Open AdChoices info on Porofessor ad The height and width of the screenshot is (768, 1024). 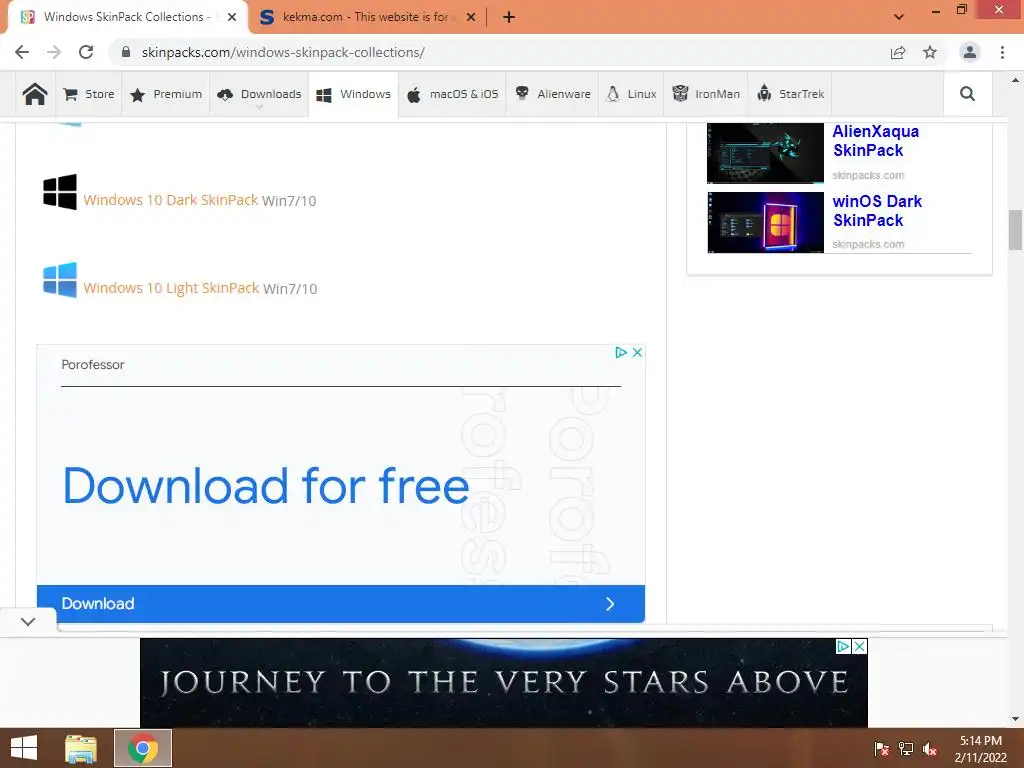click(620, 353)
